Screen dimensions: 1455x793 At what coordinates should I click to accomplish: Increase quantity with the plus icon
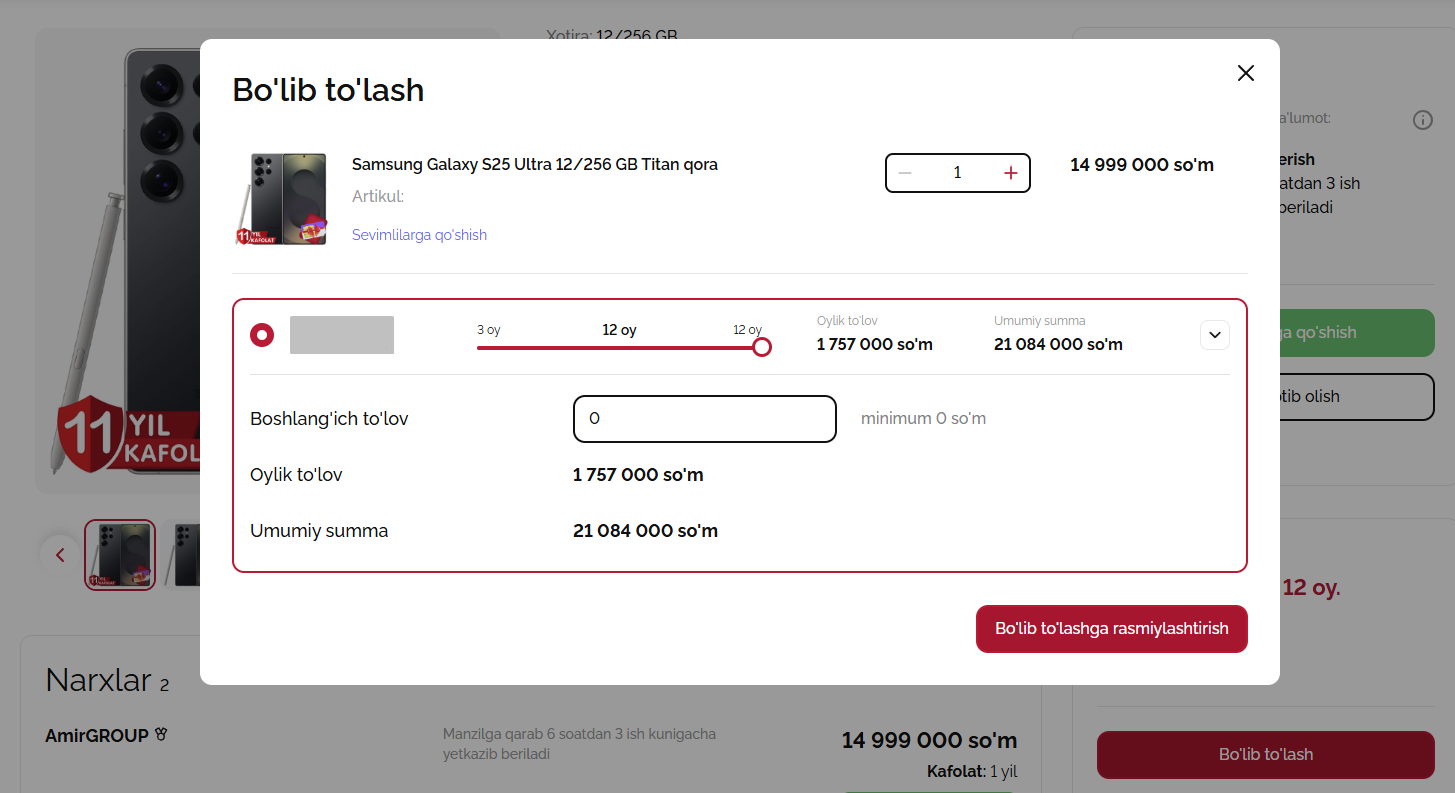(x=1010, y=173)
